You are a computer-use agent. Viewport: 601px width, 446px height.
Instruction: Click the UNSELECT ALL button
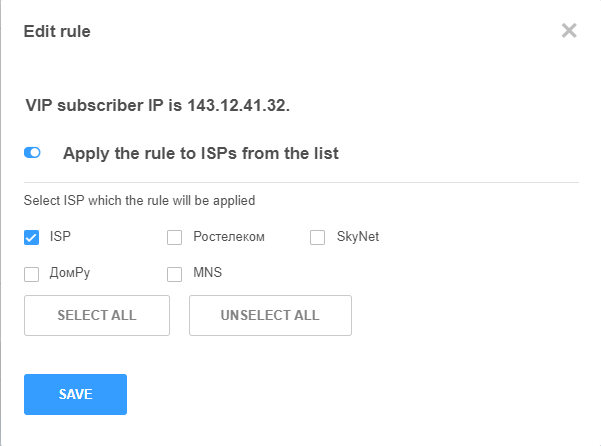click(270, 315)
